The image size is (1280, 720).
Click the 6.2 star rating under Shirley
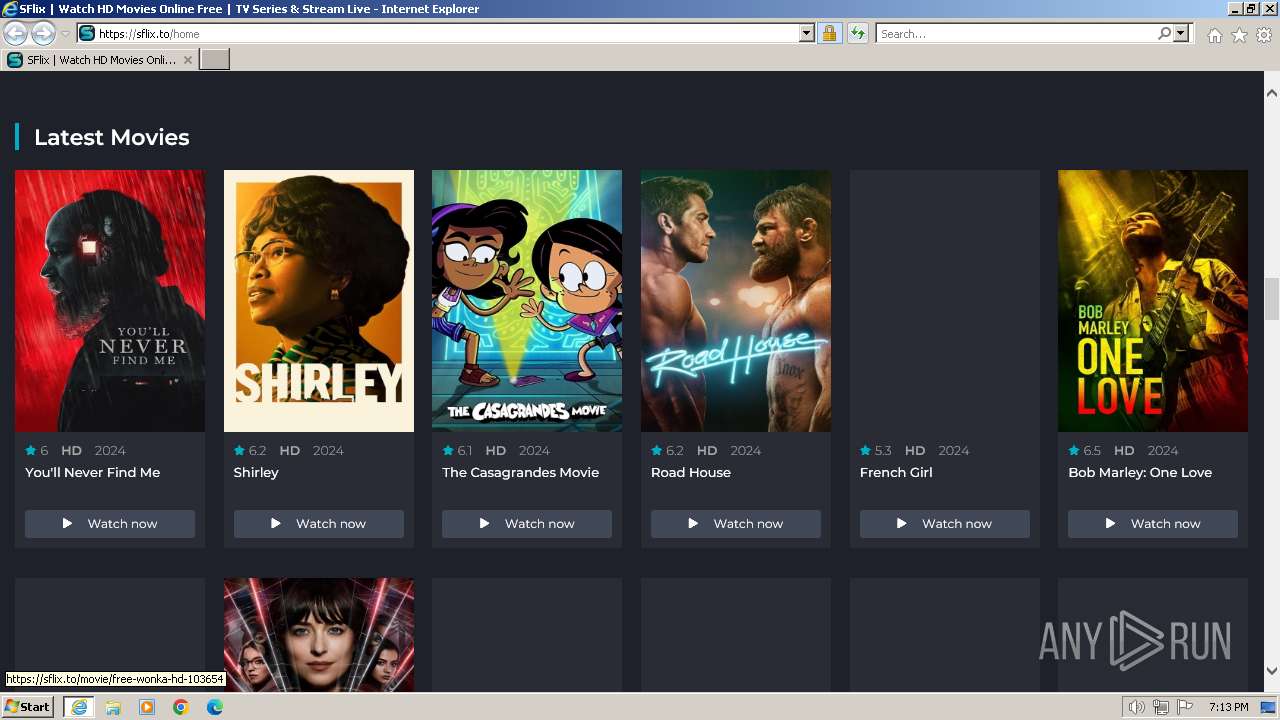click(x=250, y=450)
